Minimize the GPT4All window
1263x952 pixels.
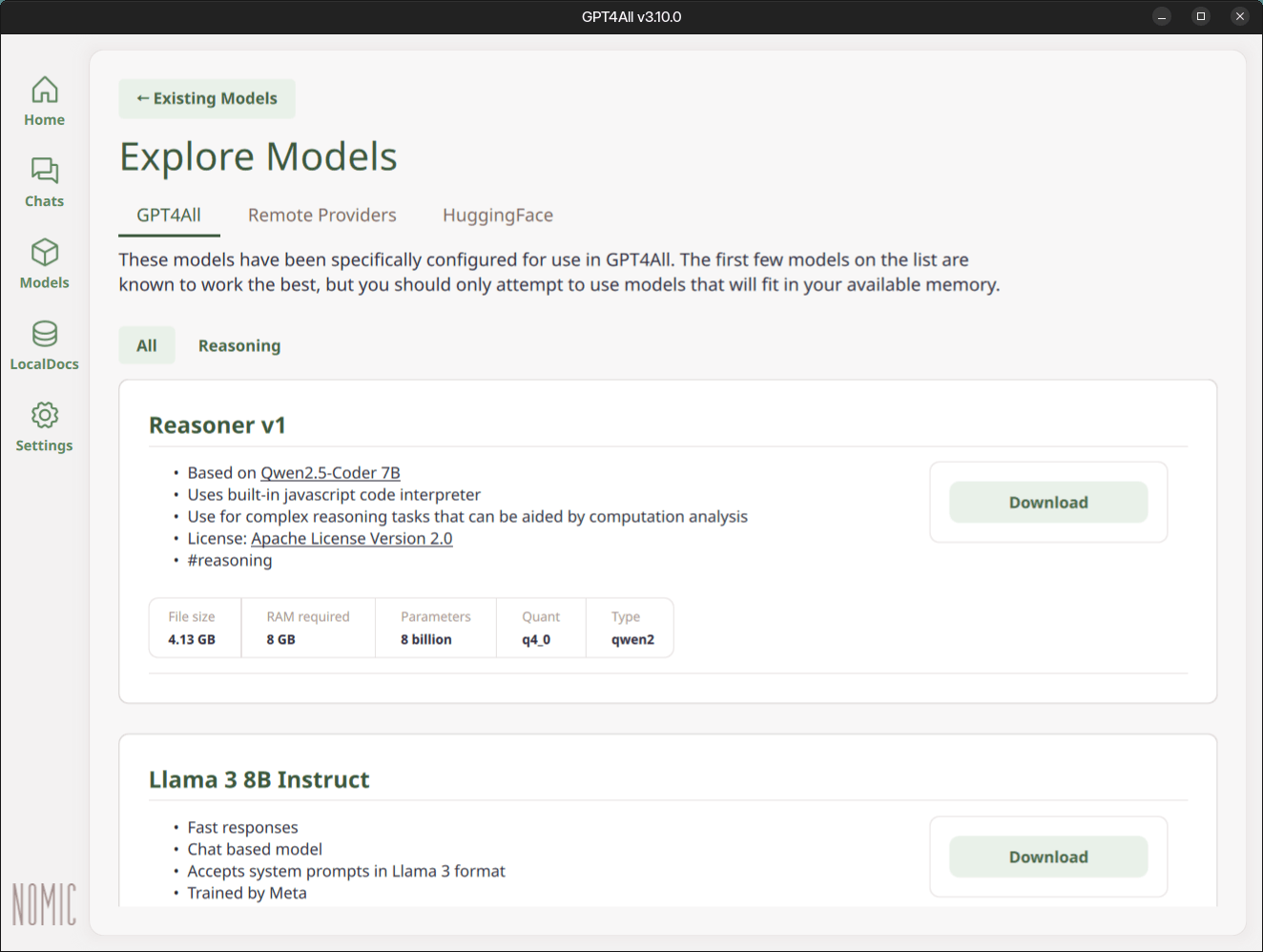tap(1161, 16)
